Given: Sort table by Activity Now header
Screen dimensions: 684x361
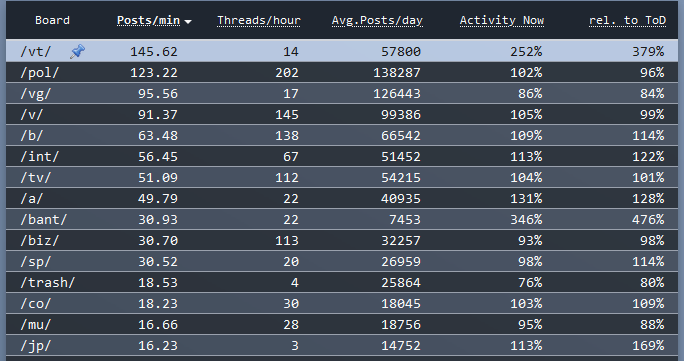Looking at the screenshot, I should [x=502, y=20].
